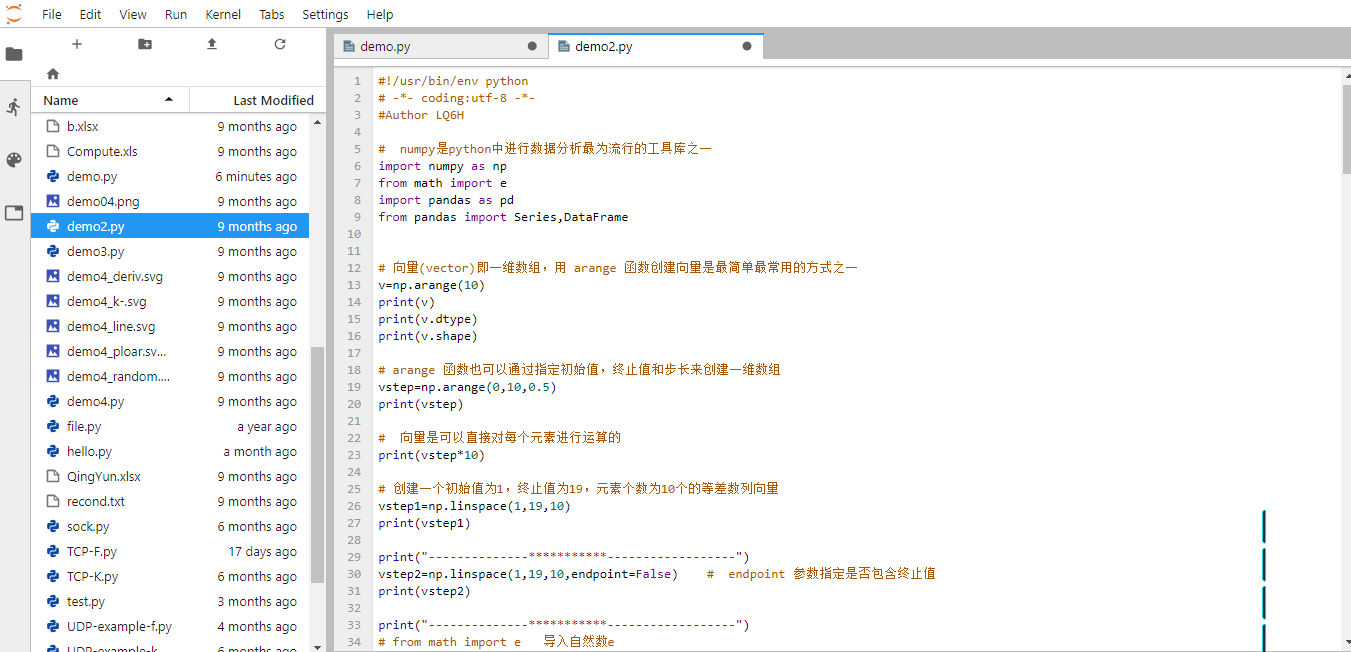Select demo4_k-.svg in file list
Image resolution: width=1351 pixels, height=652 pixels.
(170, 301)
